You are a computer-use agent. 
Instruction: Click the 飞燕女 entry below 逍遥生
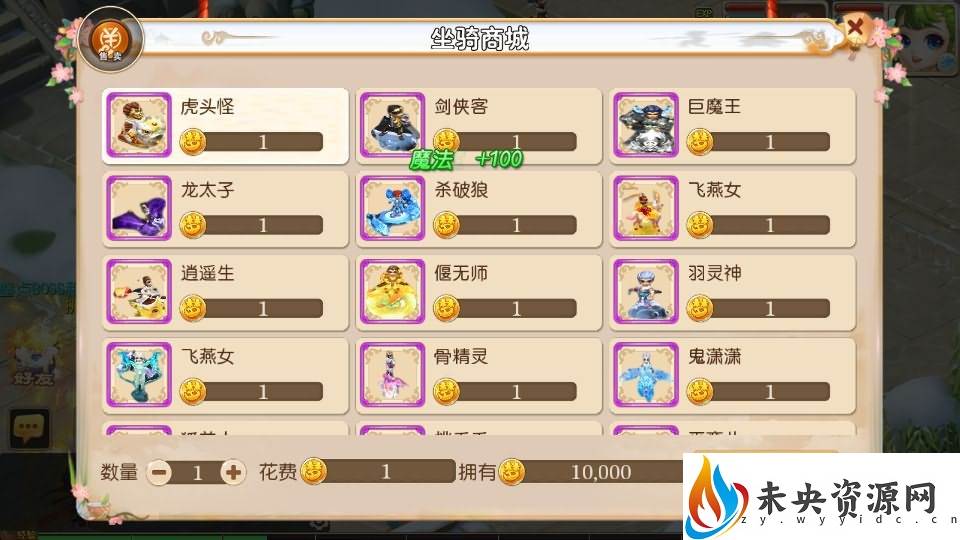coord(225,375)
